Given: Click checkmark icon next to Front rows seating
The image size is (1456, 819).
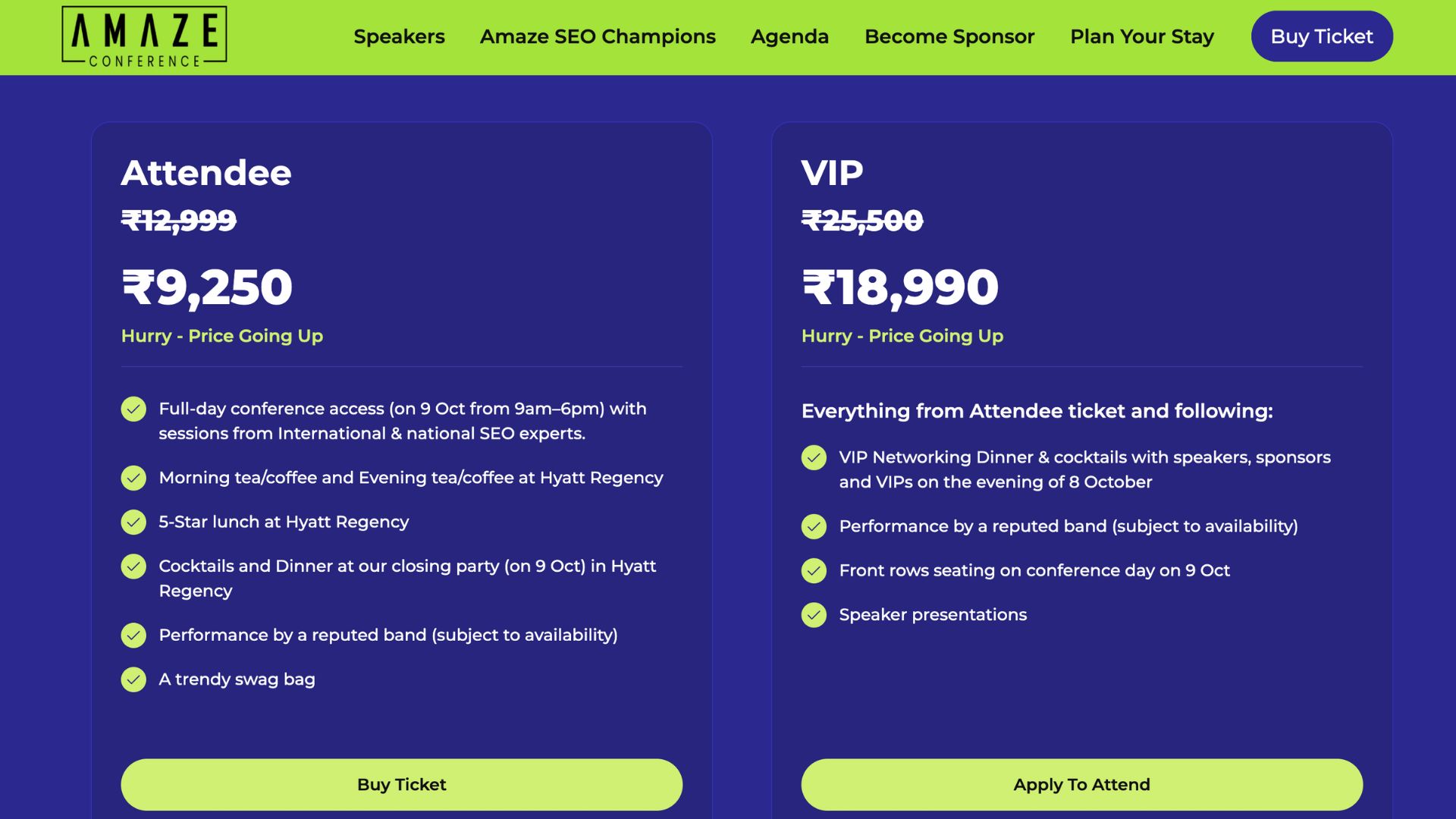Looking at the screenshot, I should coord(814,570).
